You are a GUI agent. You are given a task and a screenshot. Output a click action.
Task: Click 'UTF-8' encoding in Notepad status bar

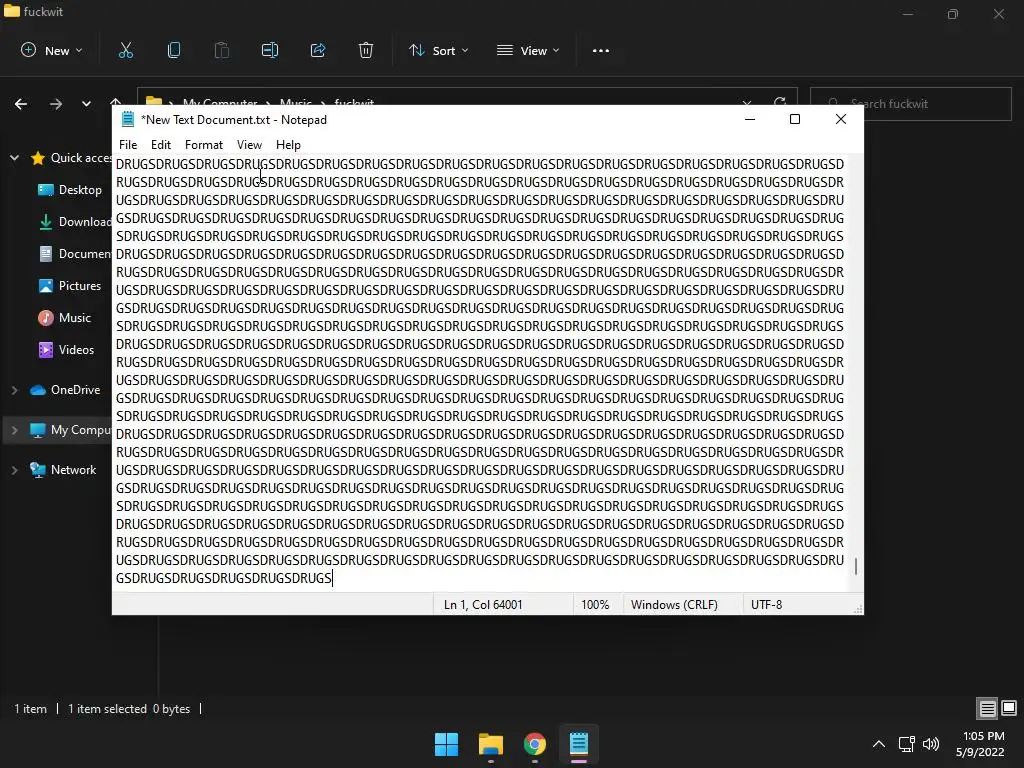pyautogui.click(x=767, y=605)
